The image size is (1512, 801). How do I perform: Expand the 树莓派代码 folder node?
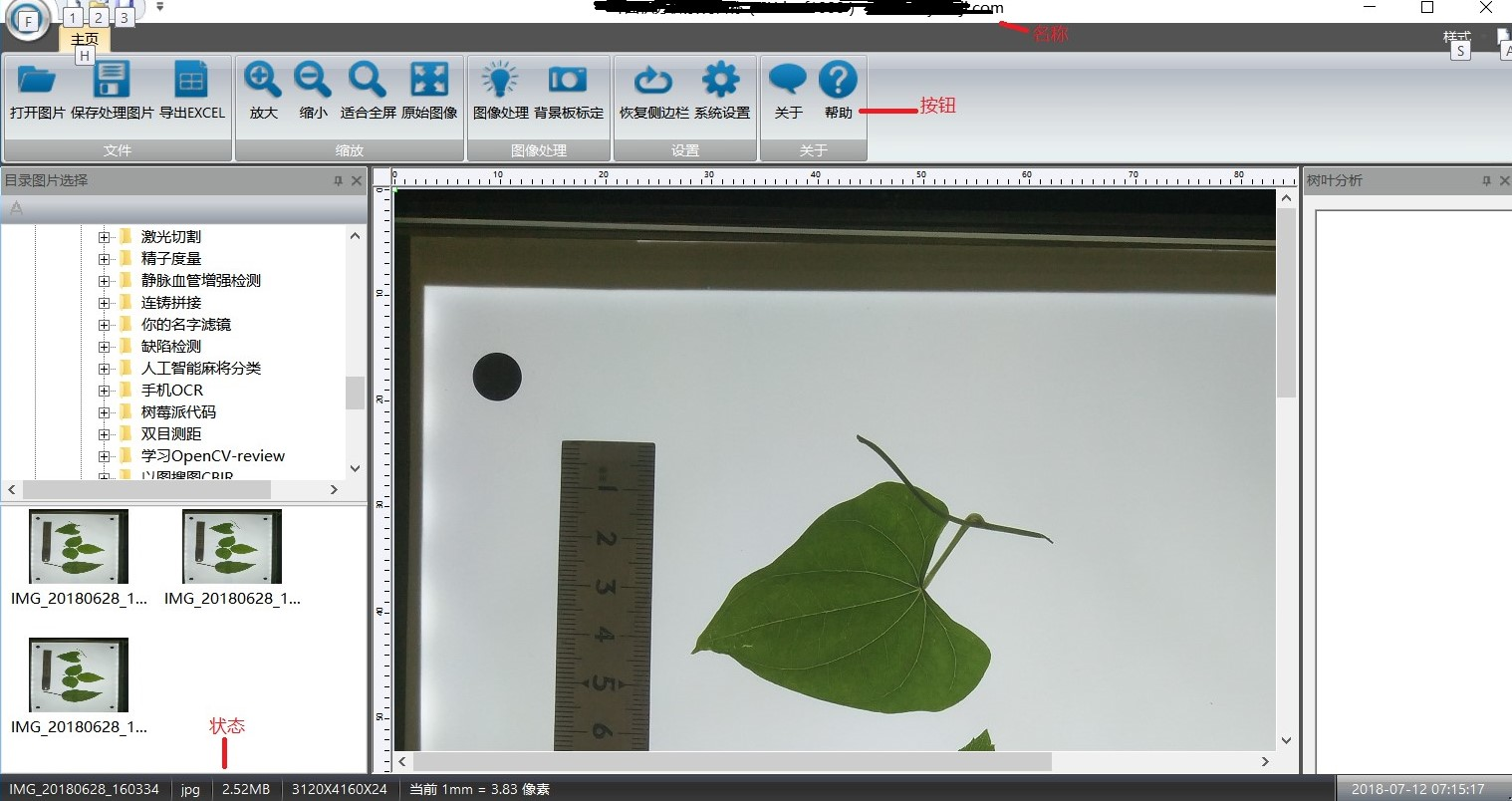[104, 412]
